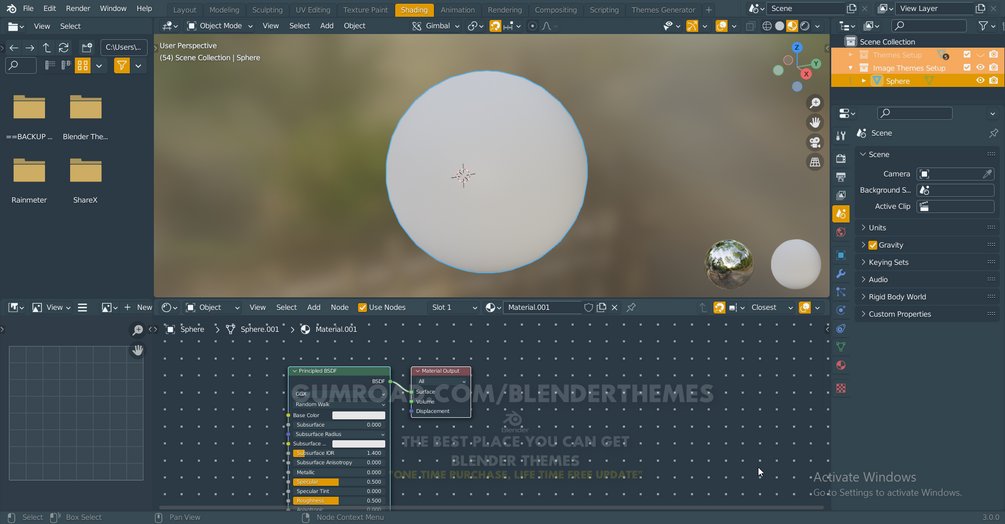Open the Gimbal transform orientation dropdown

(436, 26)
